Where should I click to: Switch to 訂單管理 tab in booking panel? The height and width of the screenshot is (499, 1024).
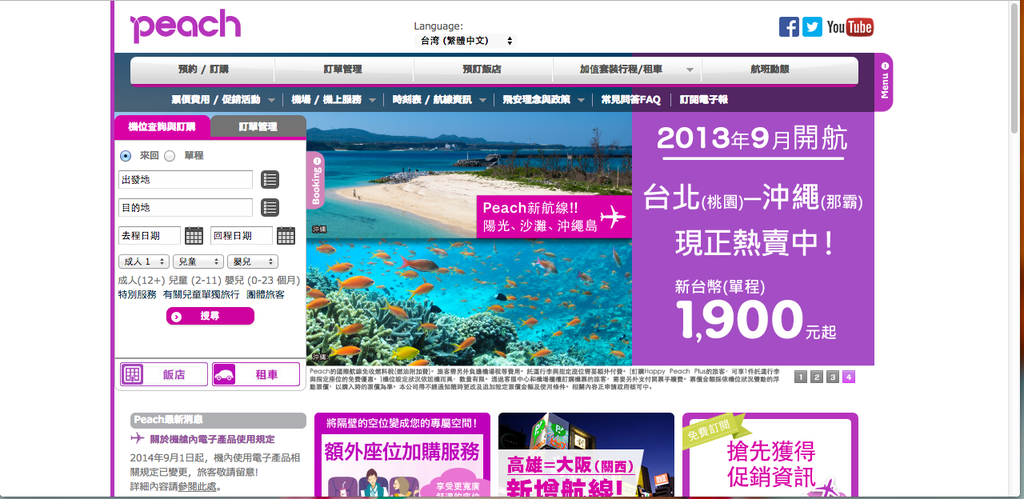(x=258, y=127)
